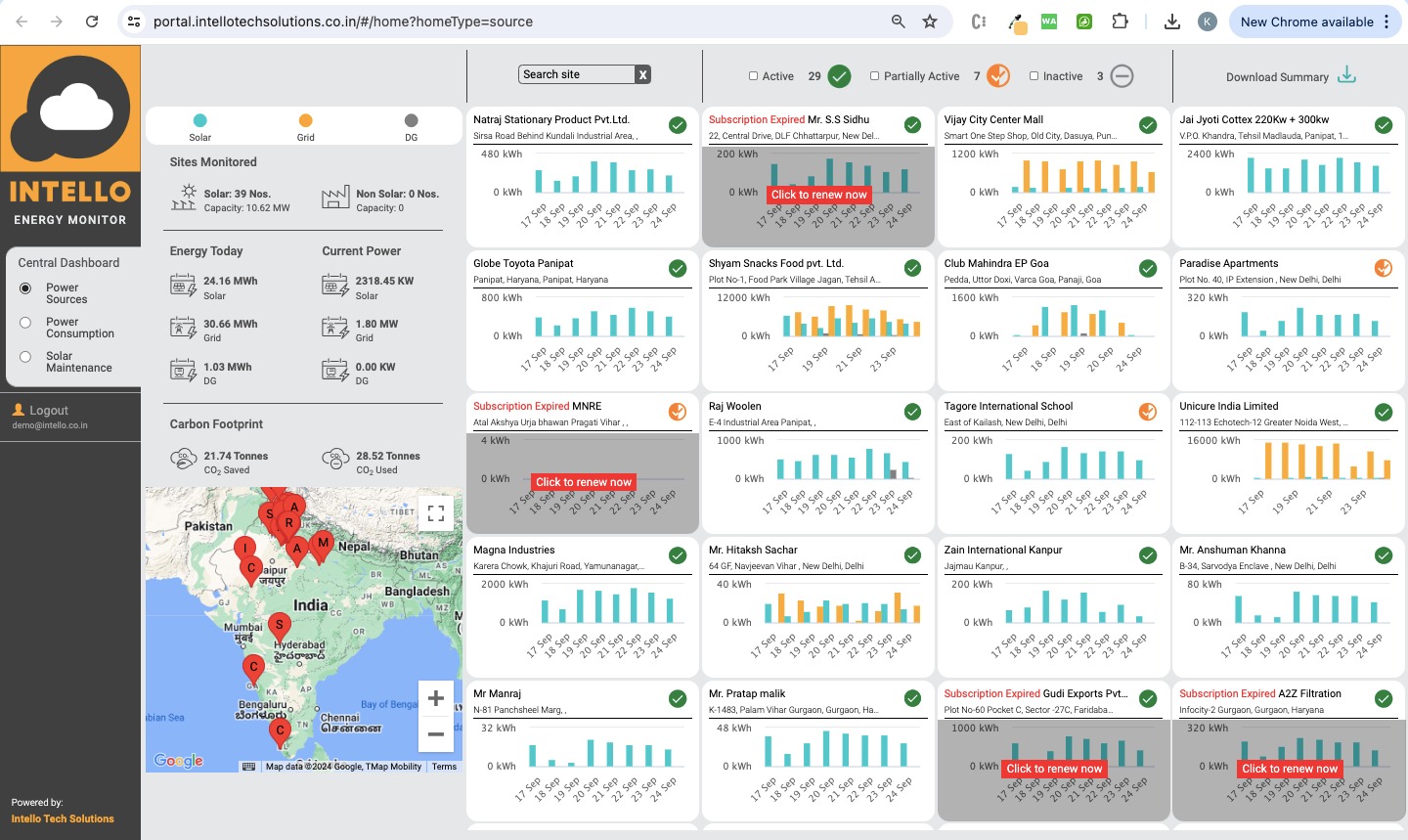
Task: Click the solar panel icon beside Solar: 39 Nos.
Action: [183, 199]
